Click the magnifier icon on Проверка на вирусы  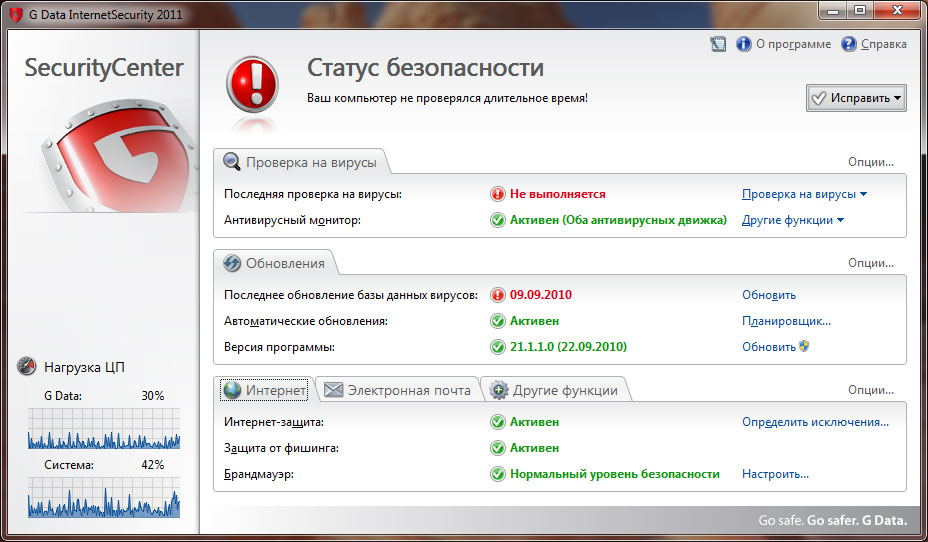click(x=231, y=162)
